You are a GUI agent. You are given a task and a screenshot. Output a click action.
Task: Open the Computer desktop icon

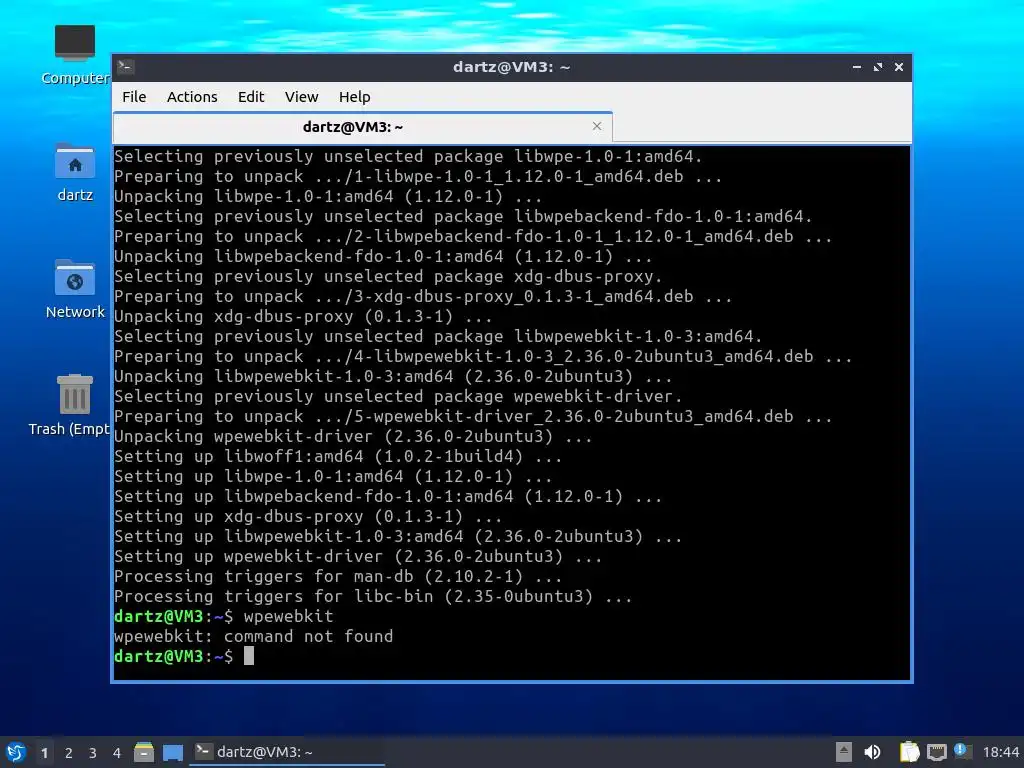(74, 55)
